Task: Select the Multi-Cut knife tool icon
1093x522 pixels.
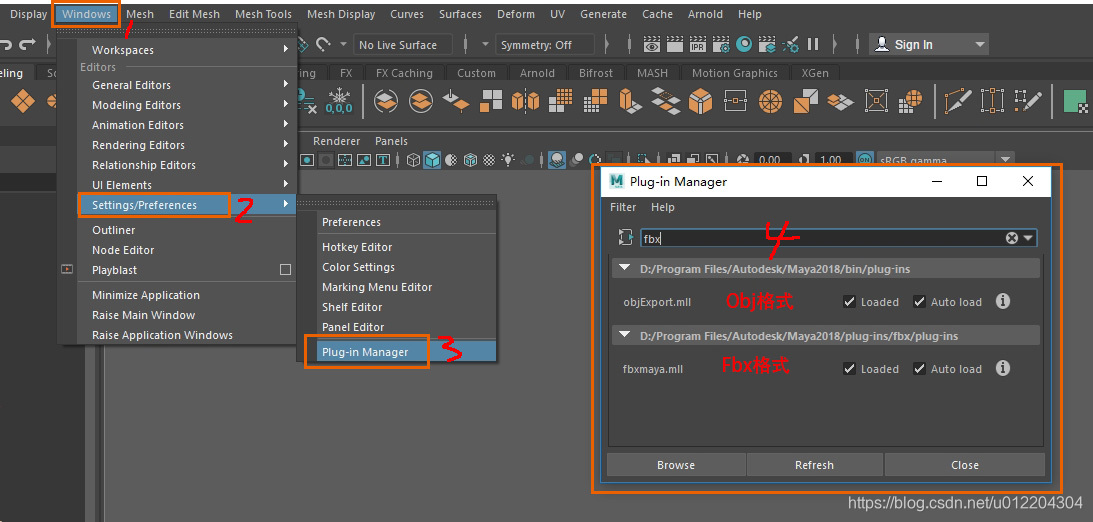Action: (958, 102)
